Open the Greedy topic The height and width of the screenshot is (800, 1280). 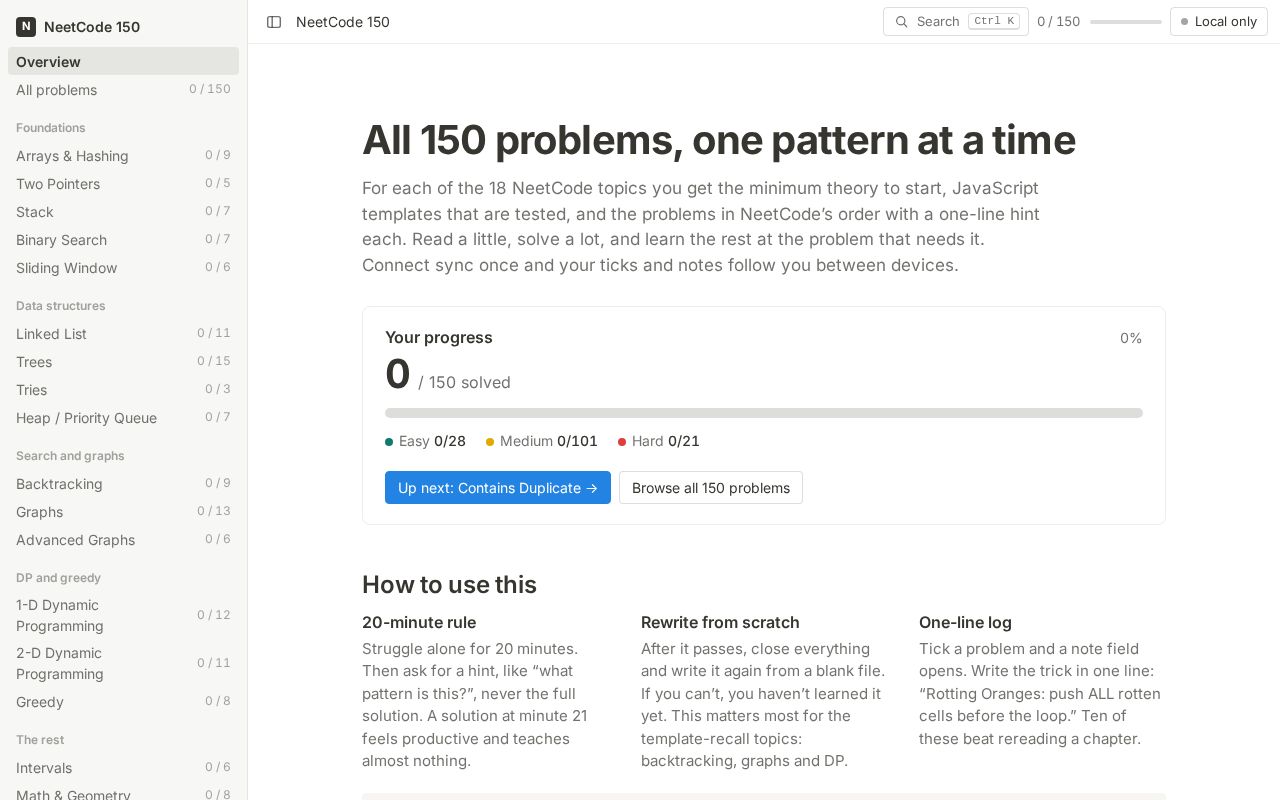[123, 702]
